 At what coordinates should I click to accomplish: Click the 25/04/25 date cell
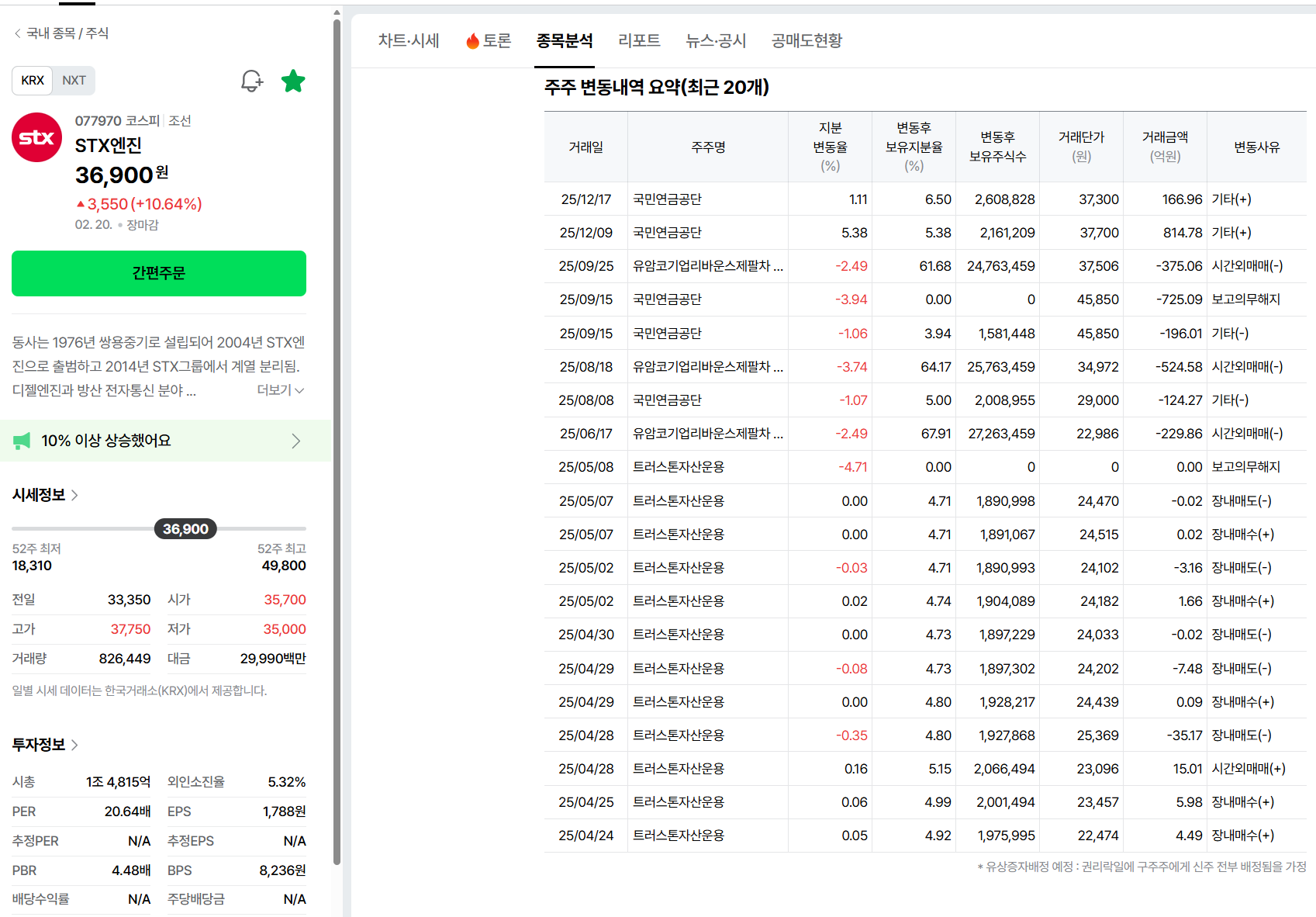[586, 802]
